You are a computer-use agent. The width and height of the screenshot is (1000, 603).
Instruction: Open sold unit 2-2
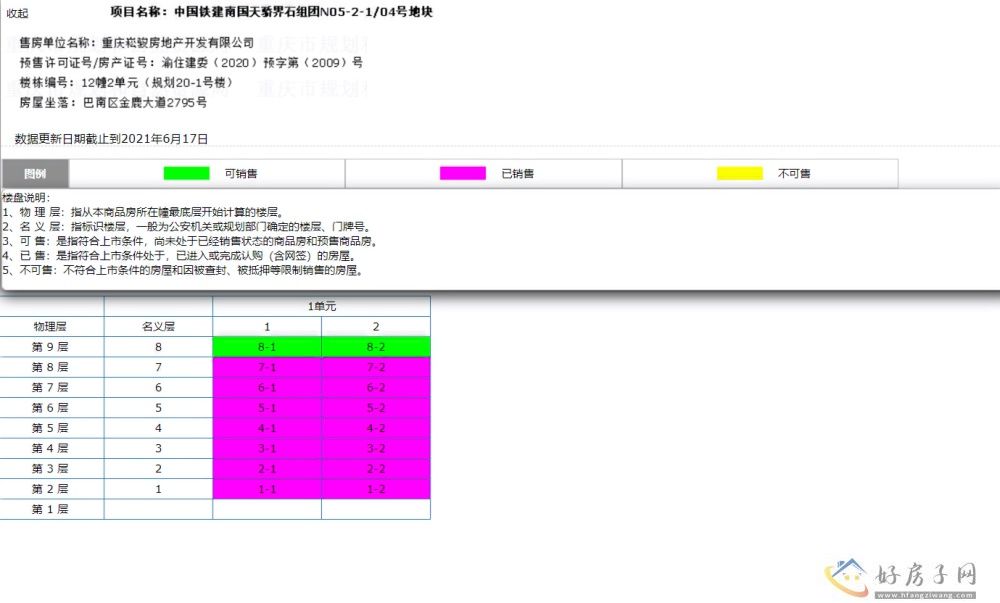coord(376,469)
